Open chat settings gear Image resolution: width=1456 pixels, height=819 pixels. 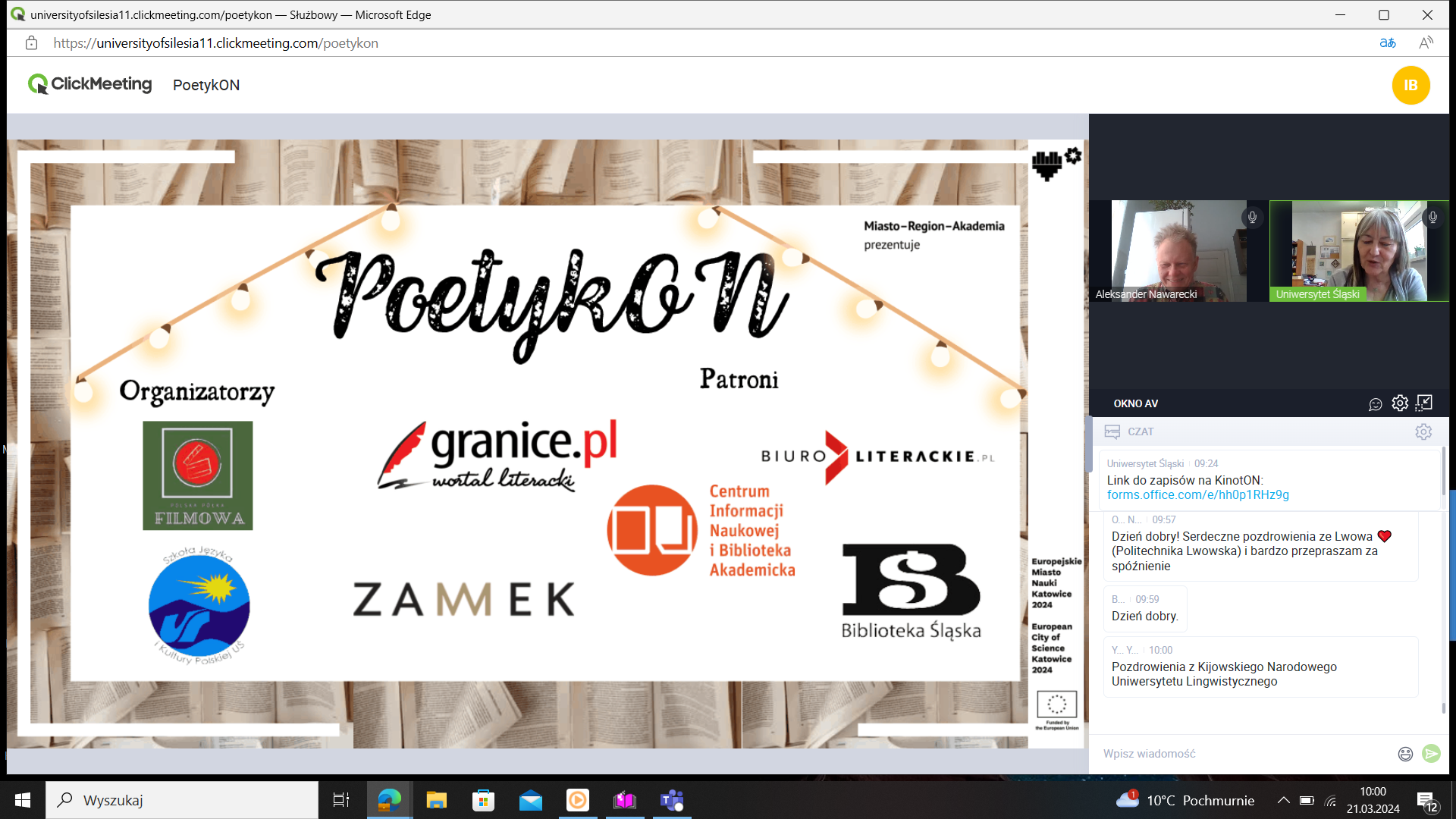[x=1423, y=431]
